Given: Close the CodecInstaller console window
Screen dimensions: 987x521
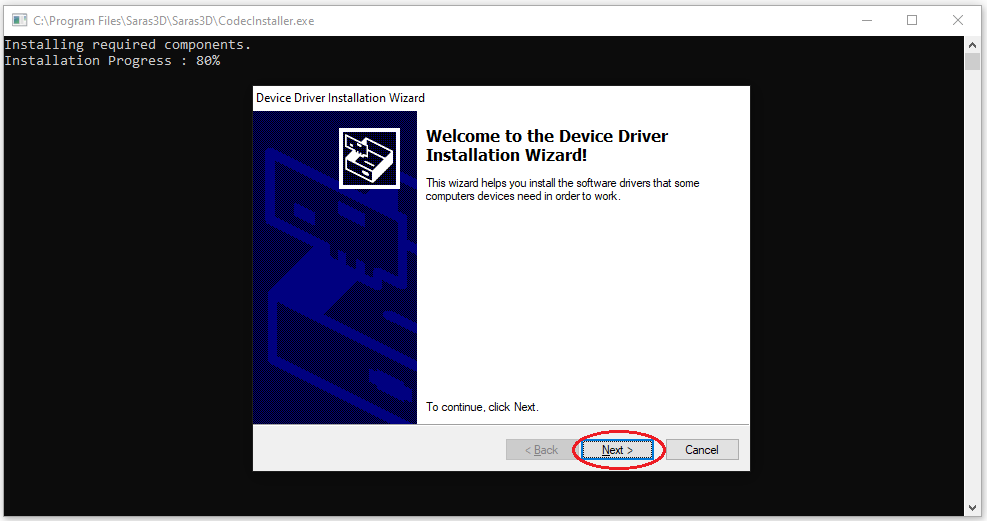Looking at the screenshot, I should tap(957, 20).
